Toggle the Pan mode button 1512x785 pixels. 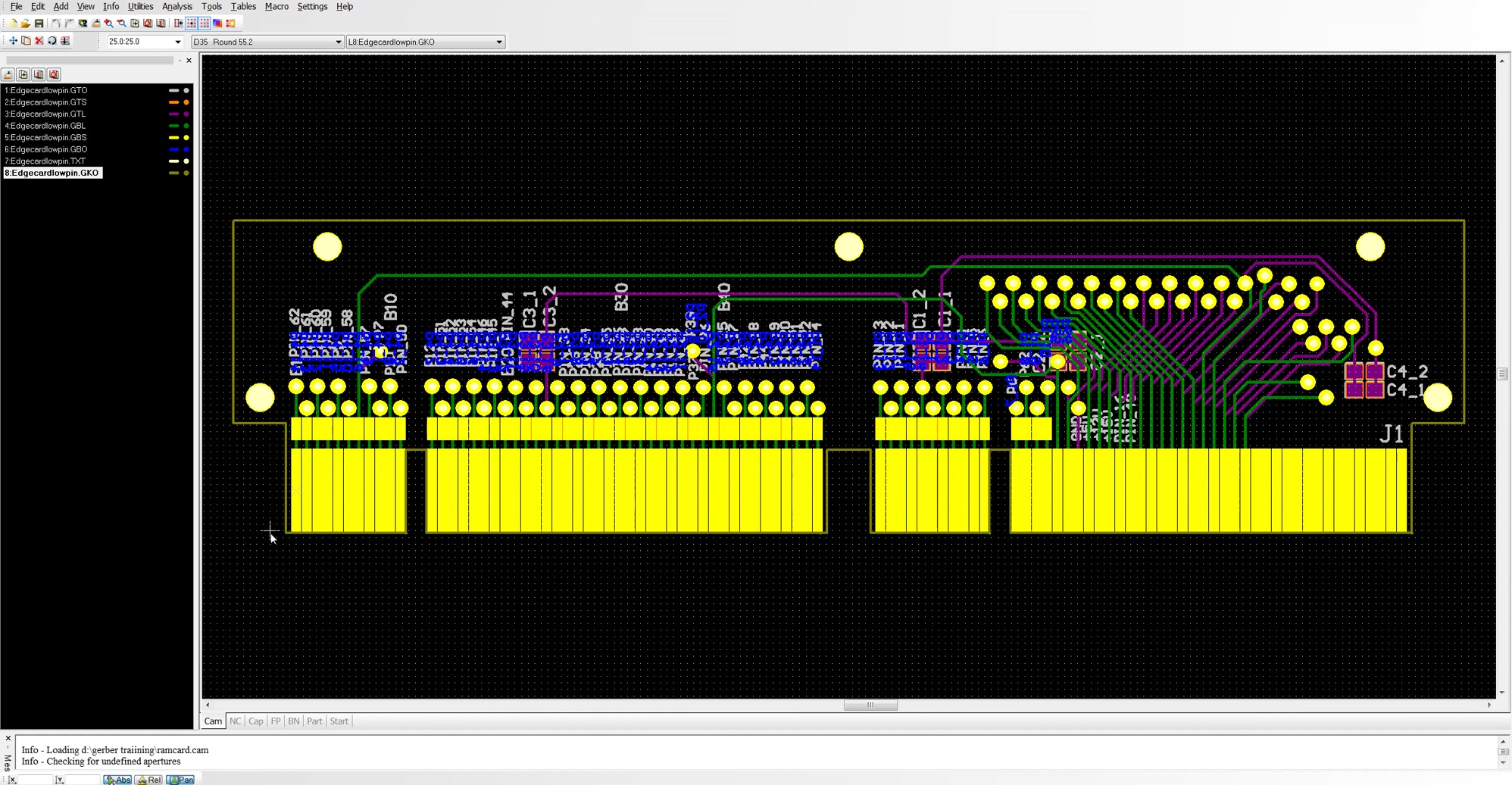(181, 780)
